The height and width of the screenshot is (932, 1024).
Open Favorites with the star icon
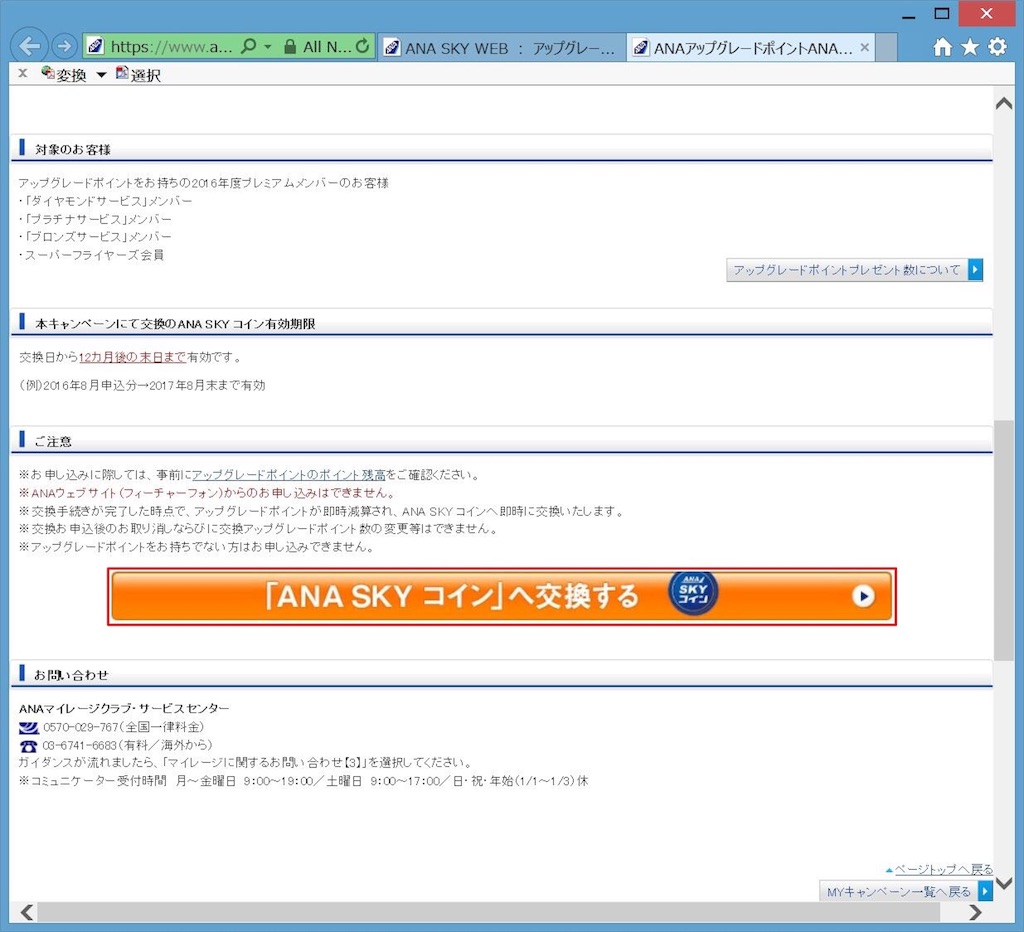pos(970,47)
